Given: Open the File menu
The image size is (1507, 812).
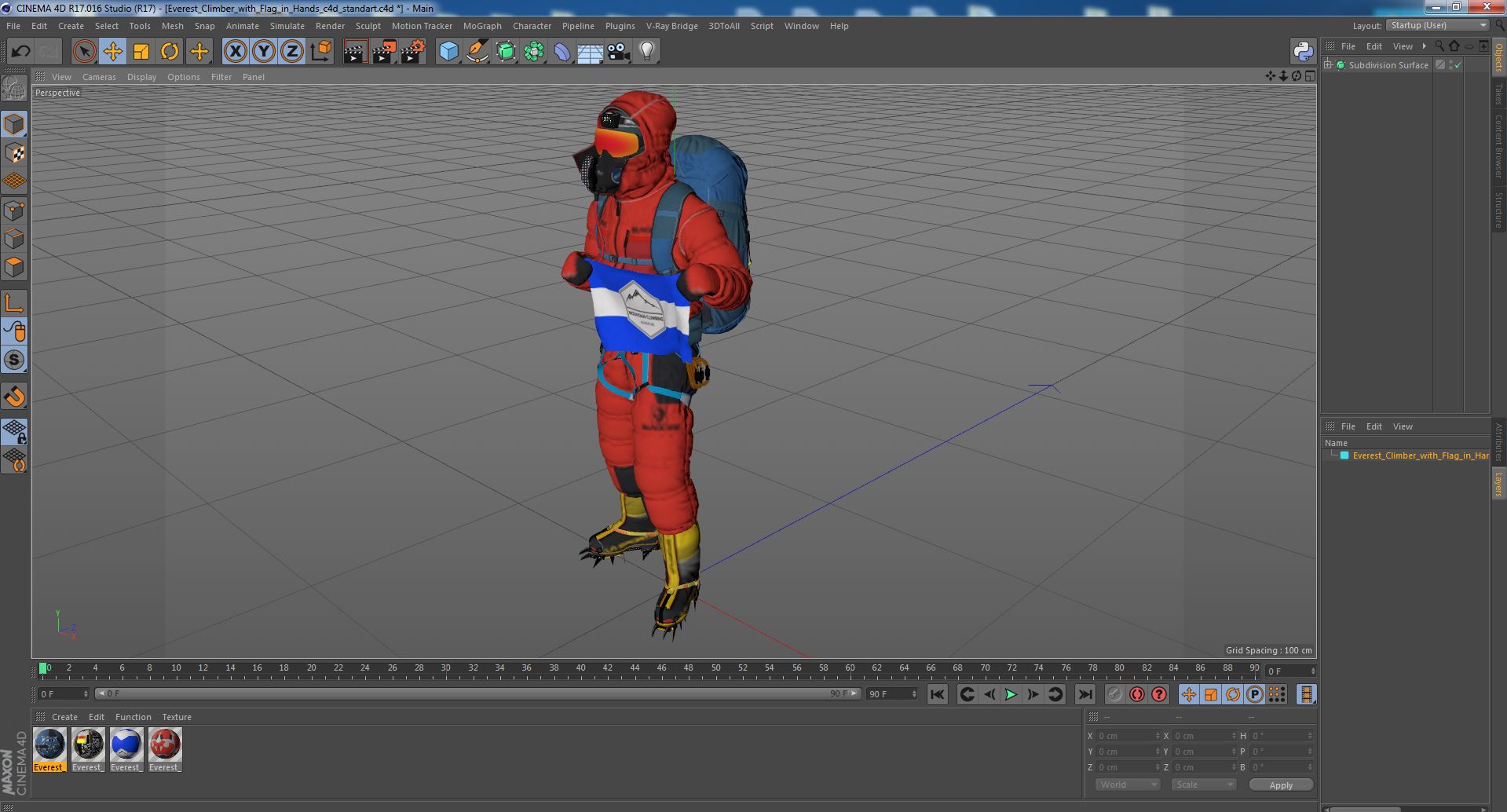Looking at the screenshot, I should [13, 26].
